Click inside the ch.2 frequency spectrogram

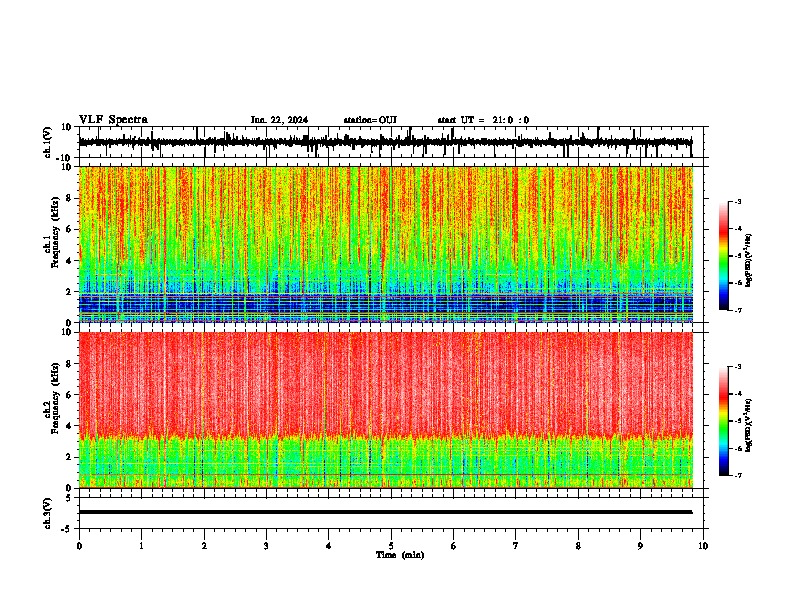pyautogui.click(x=386, y=410)
